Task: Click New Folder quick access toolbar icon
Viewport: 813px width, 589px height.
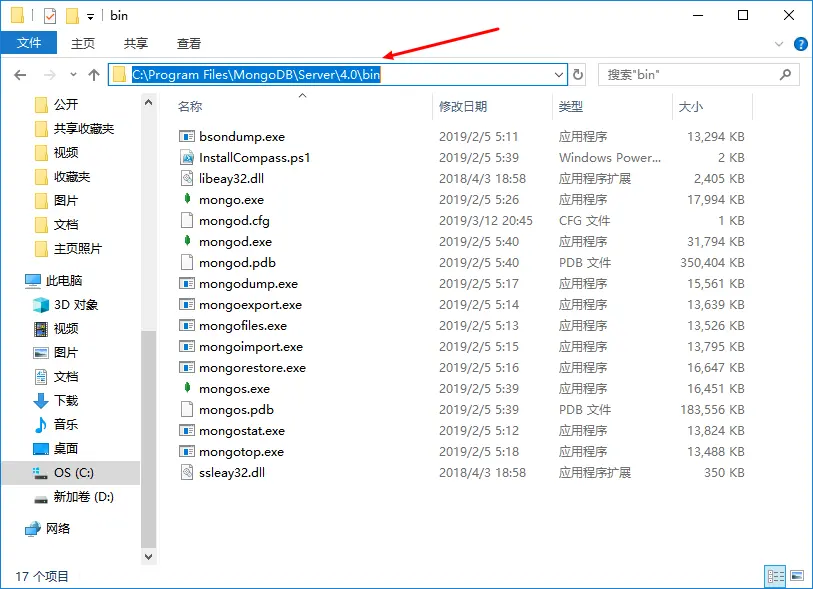Action: (x=72, y=16)
